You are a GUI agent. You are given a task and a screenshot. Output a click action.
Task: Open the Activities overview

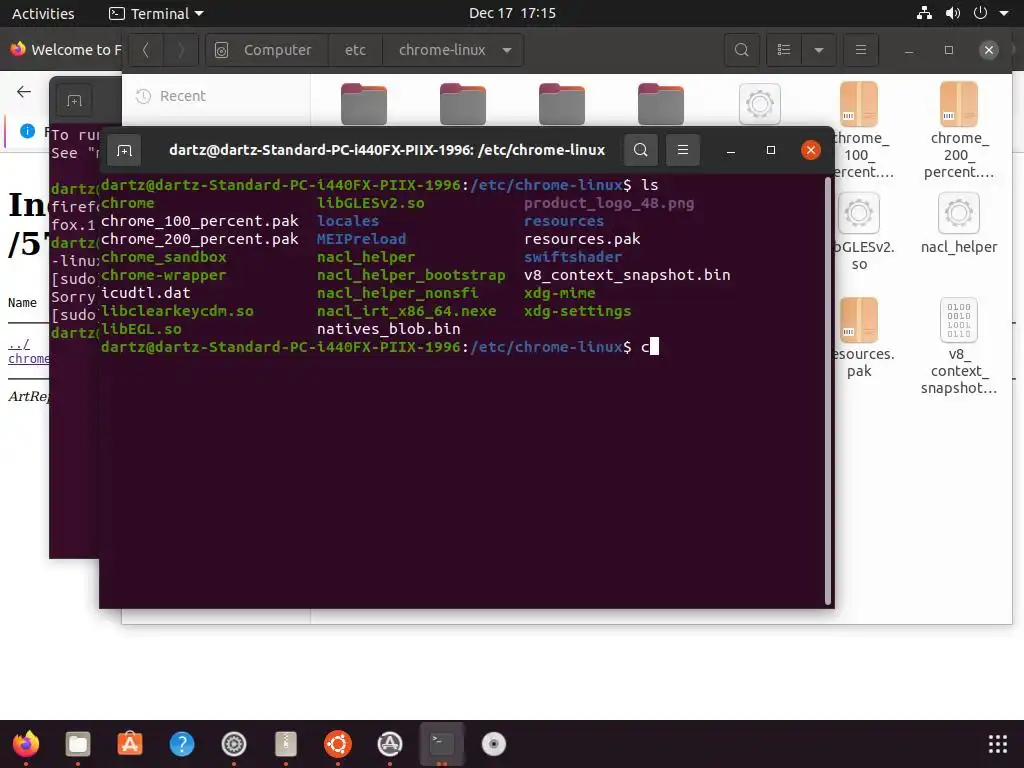(x=43, y=13)
